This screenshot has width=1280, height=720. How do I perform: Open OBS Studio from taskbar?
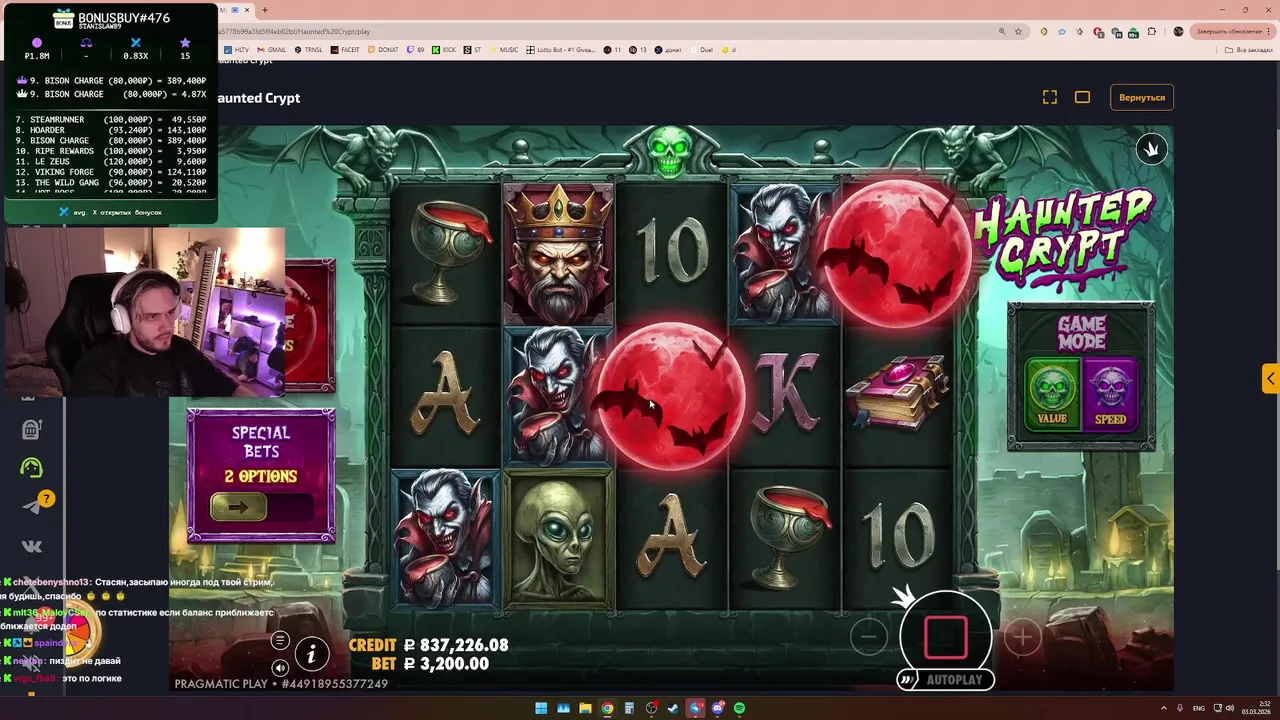click(x=651, y=708)
